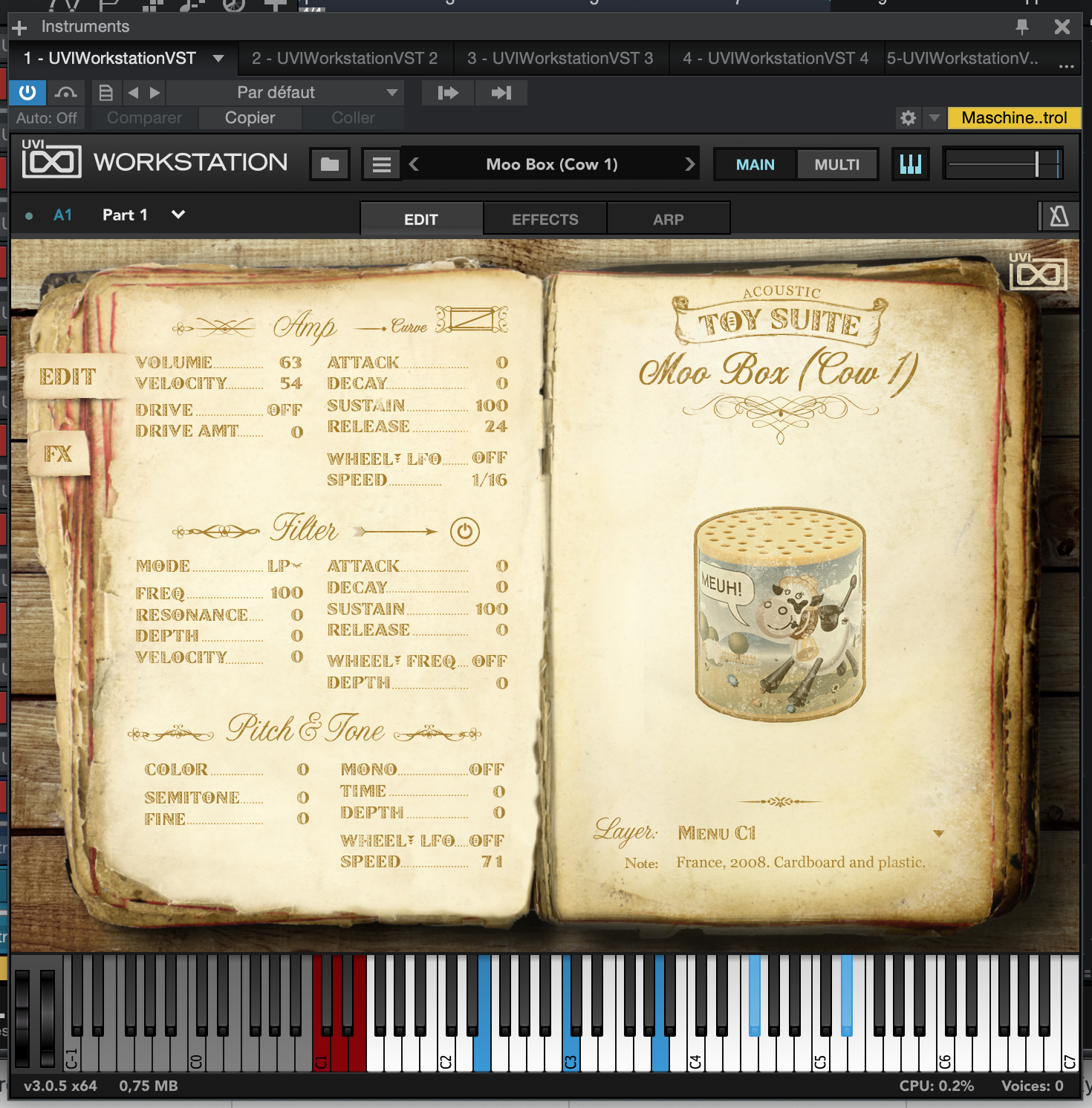The image size is (1092, 1108).
Task: Switch to 4 - UVIWorkstationVST 4 tab
Action: (x=776, y=58)
